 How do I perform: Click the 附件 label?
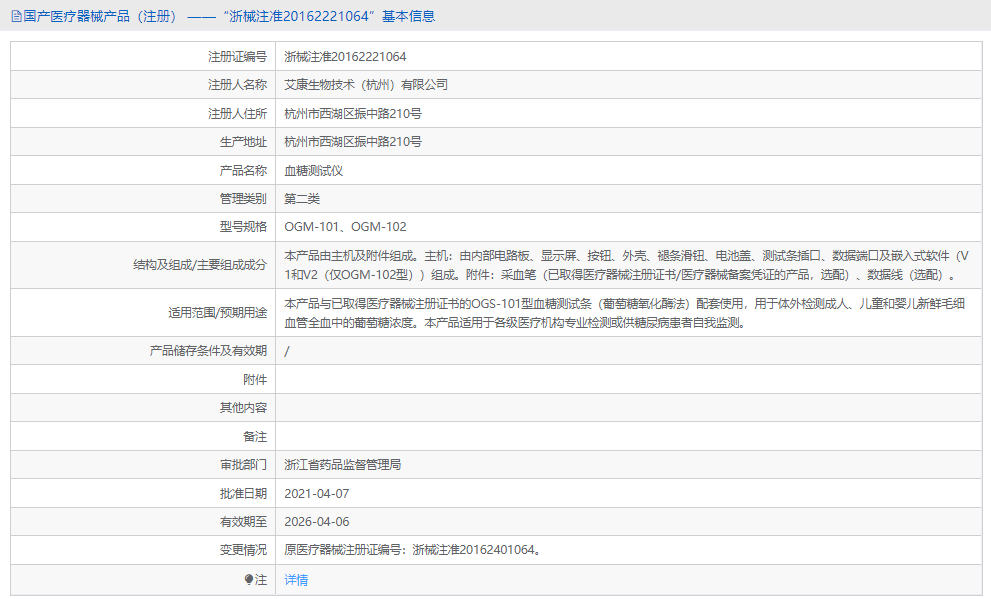click(x=255, y=380)
